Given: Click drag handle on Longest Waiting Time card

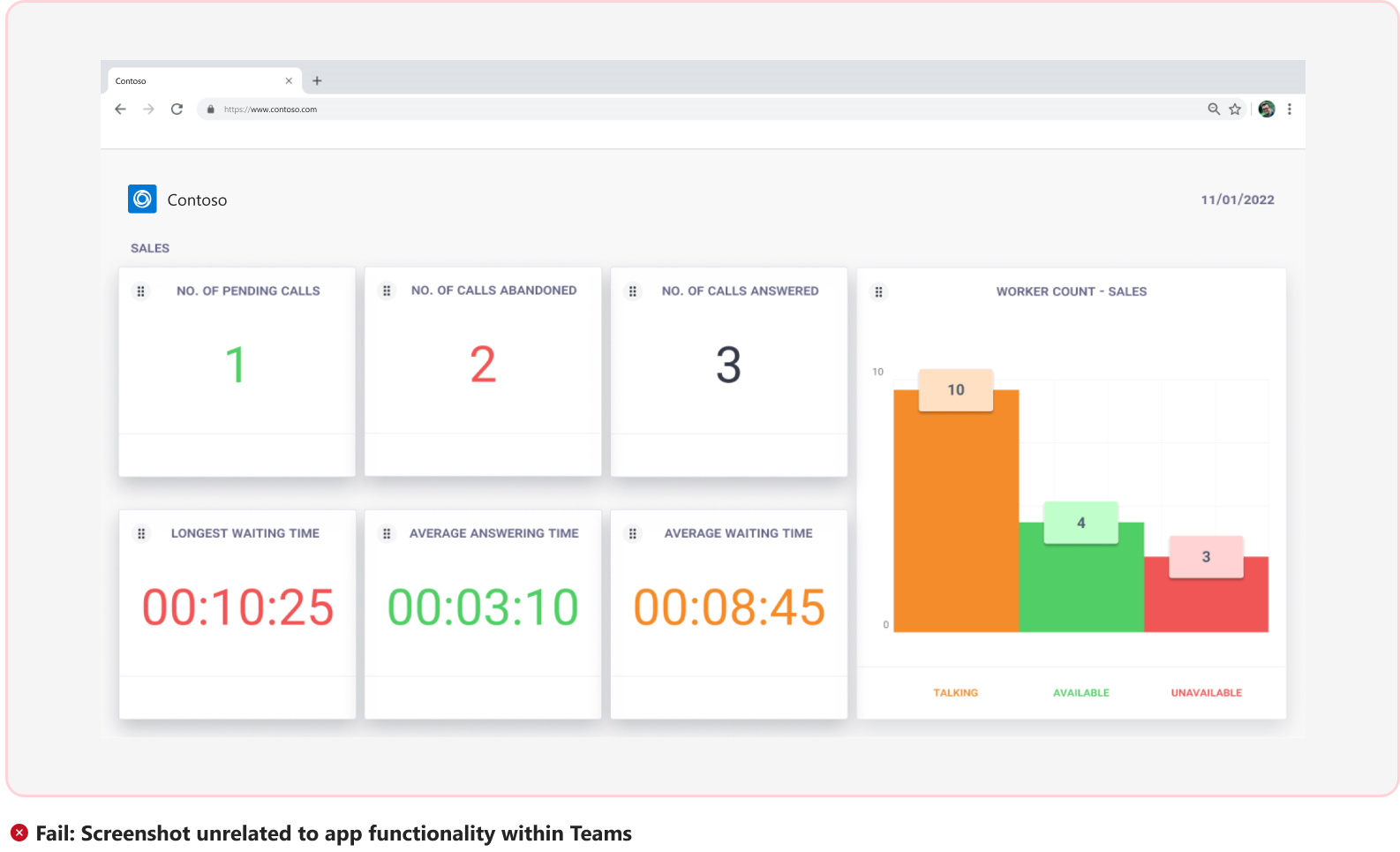Looking at the screenshot, I should tap(141, 534).
